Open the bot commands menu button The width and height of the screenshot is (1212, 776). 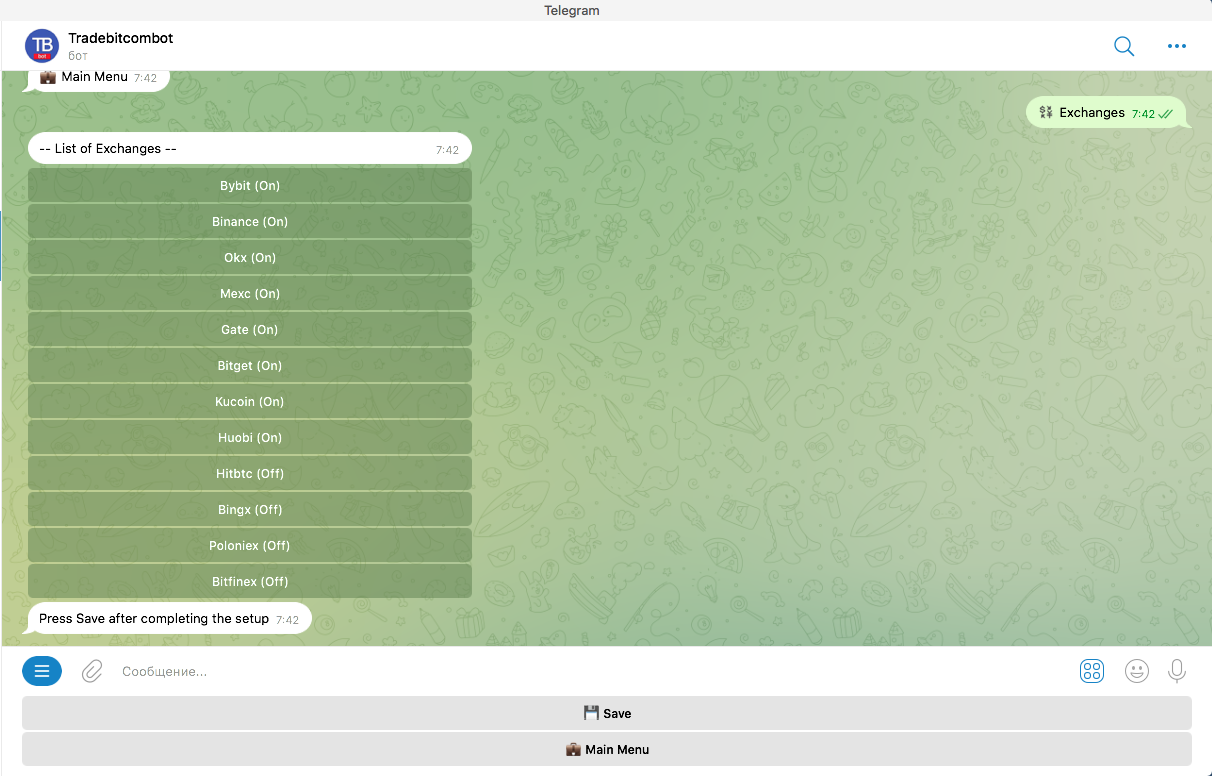click(42, 671)
